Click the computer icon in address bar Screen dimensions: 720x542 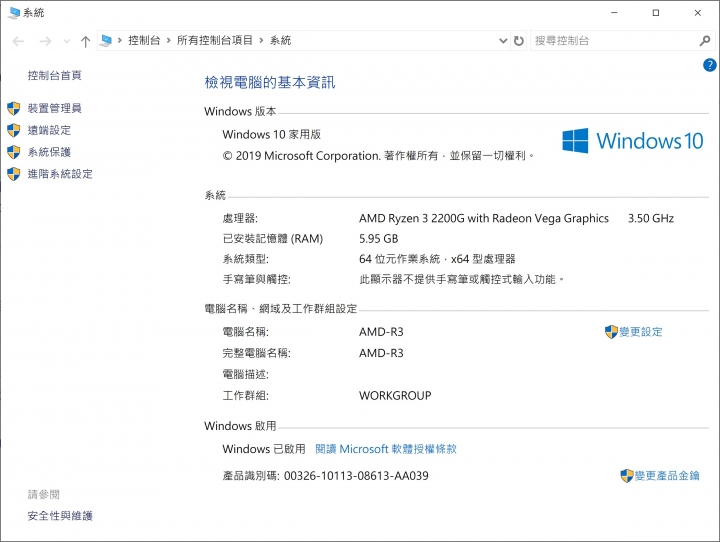(x=106, y=40)
